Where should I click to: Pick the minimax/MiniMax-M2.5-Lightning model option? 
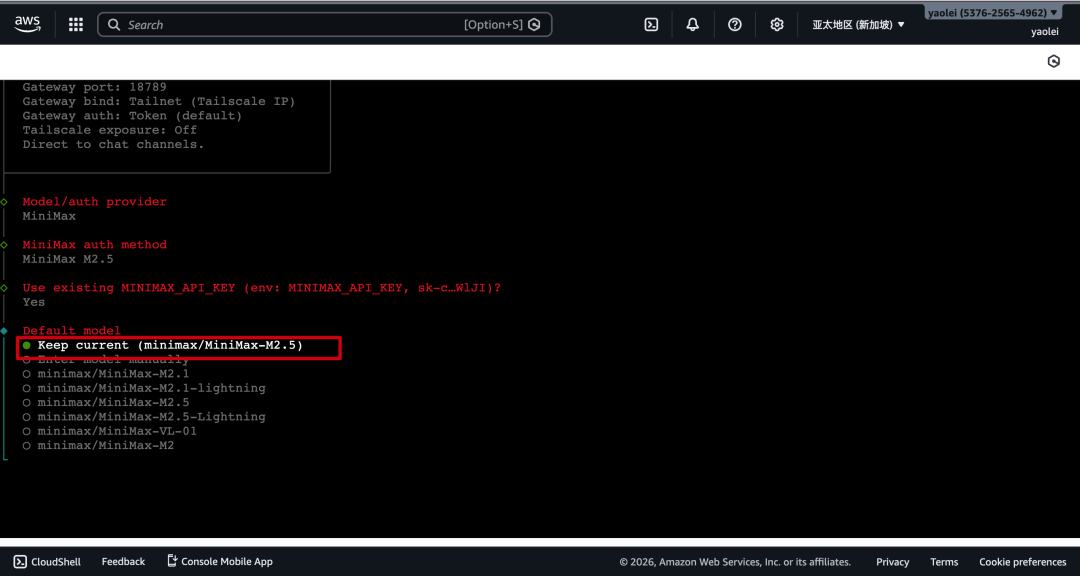pyautogui.click(x=151, y=417)
